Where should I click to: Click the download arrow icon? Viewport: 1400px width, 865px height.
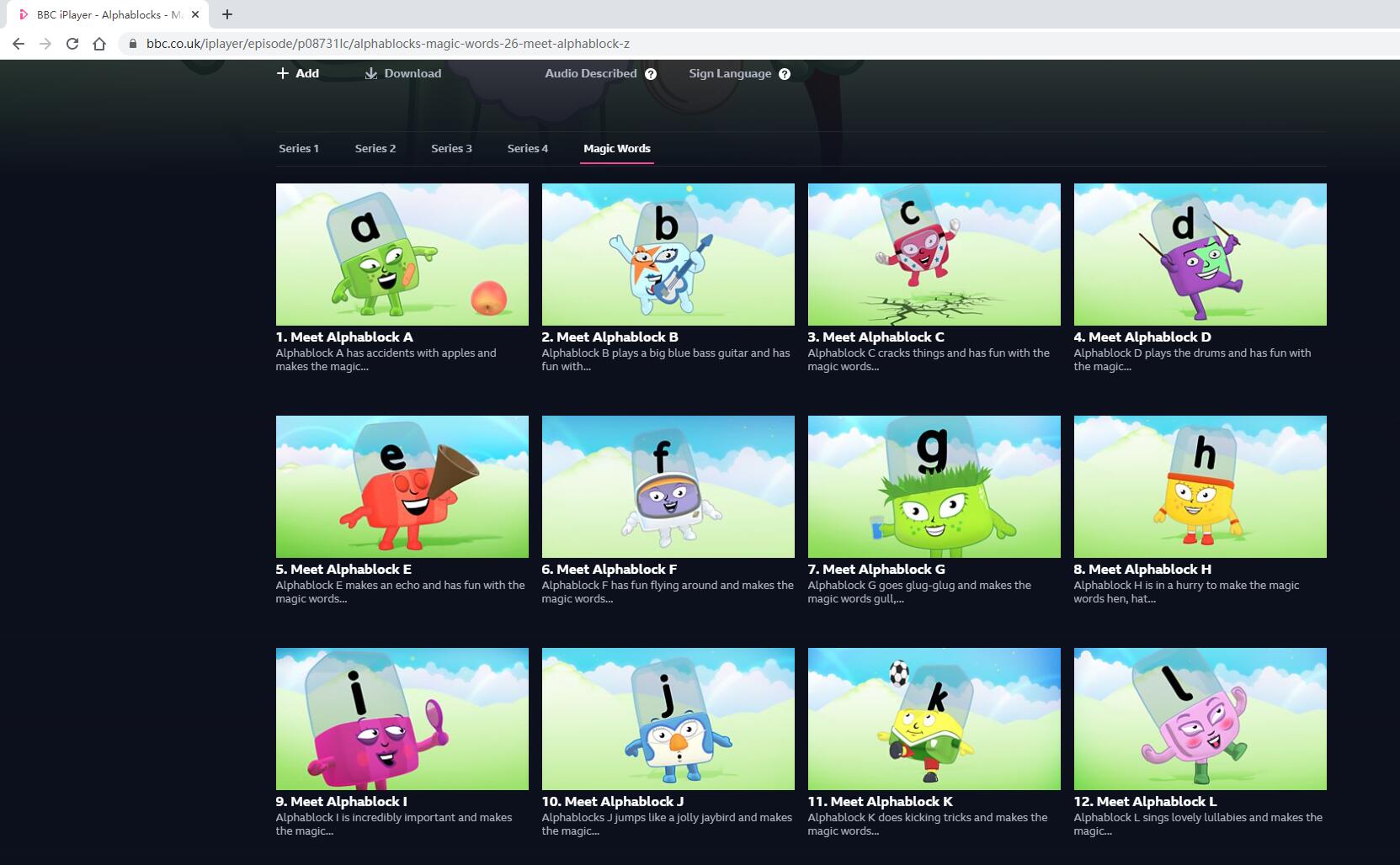tap(371, 73)
